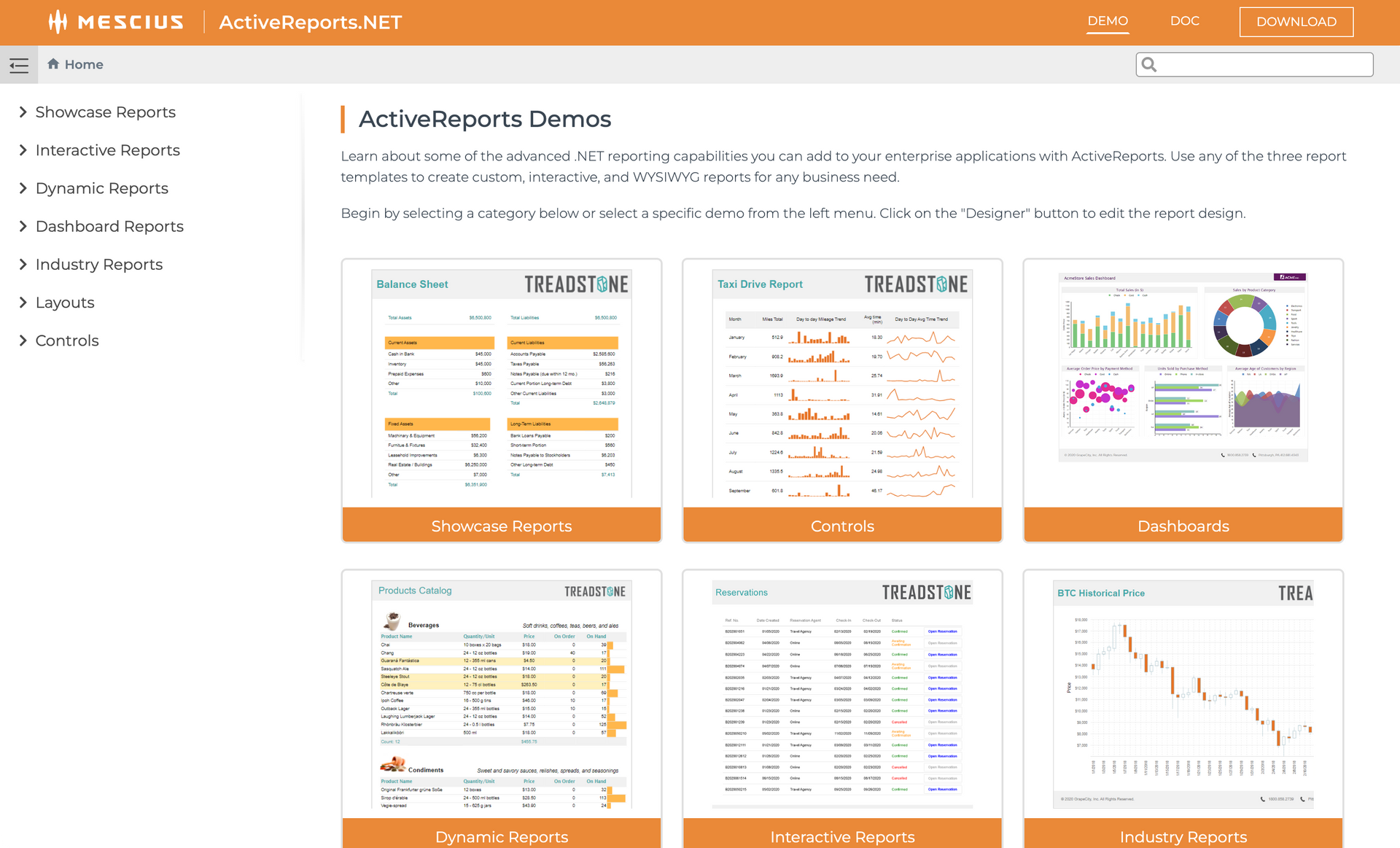The width and height of the screenshot is (1400, 848).
Task: Open the sales dashboard thumbnail
Action: 1183,367
